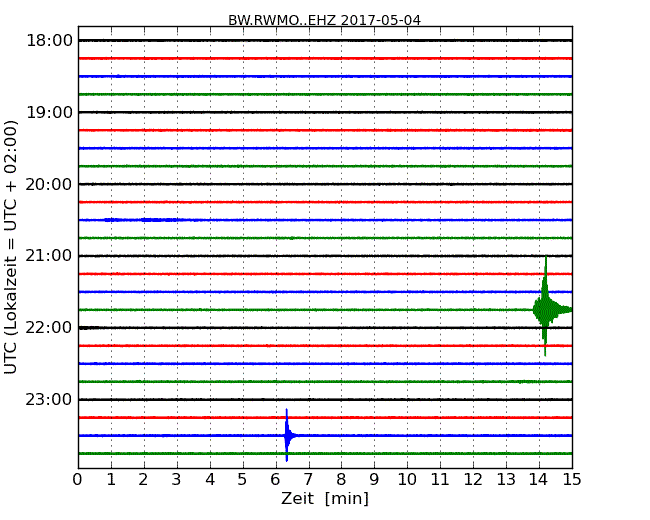The height and width of the screenshot is (520, 650).
Task: Click the x-axis tick label 5
Action: point(243,479)
